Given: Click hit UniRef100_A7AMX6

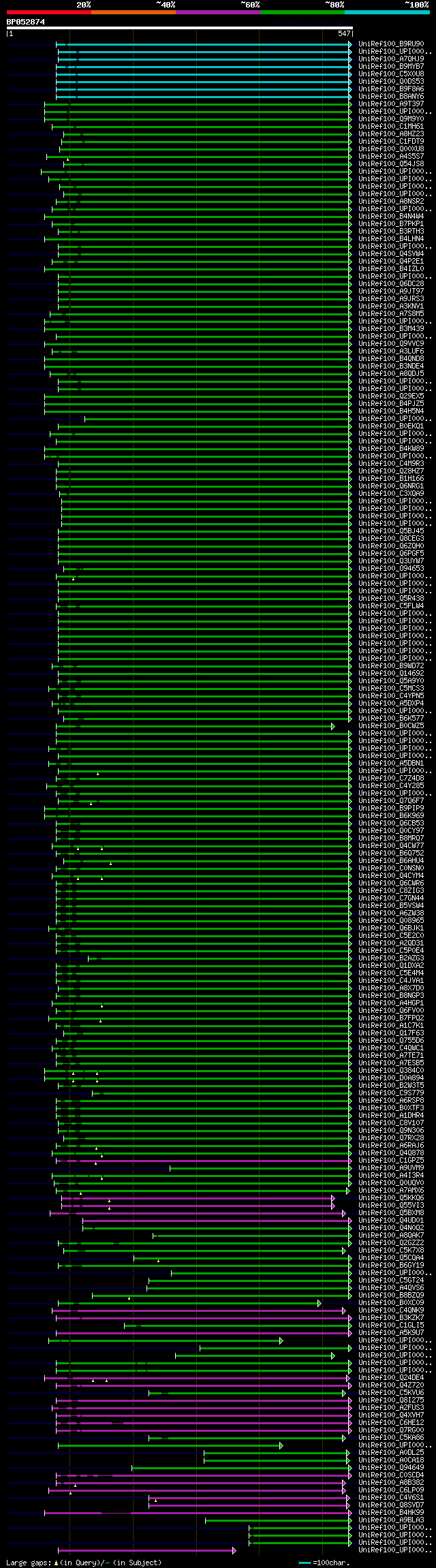Looking at the screenshot, I should pos(391,1191).
